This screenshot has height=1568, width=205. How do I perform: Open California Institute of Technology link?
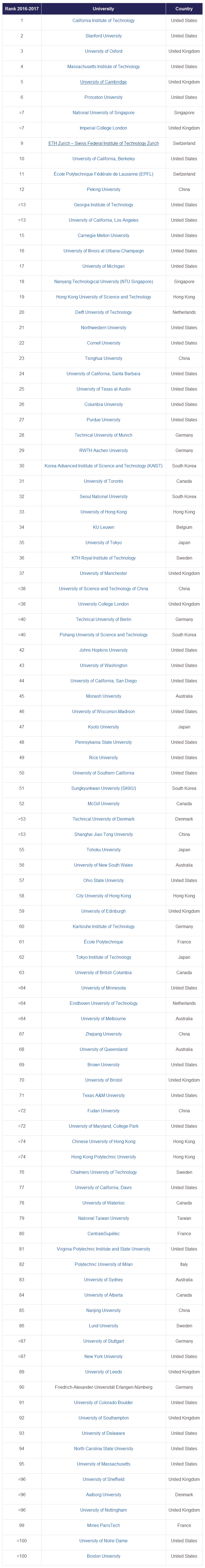pos(103,21)
